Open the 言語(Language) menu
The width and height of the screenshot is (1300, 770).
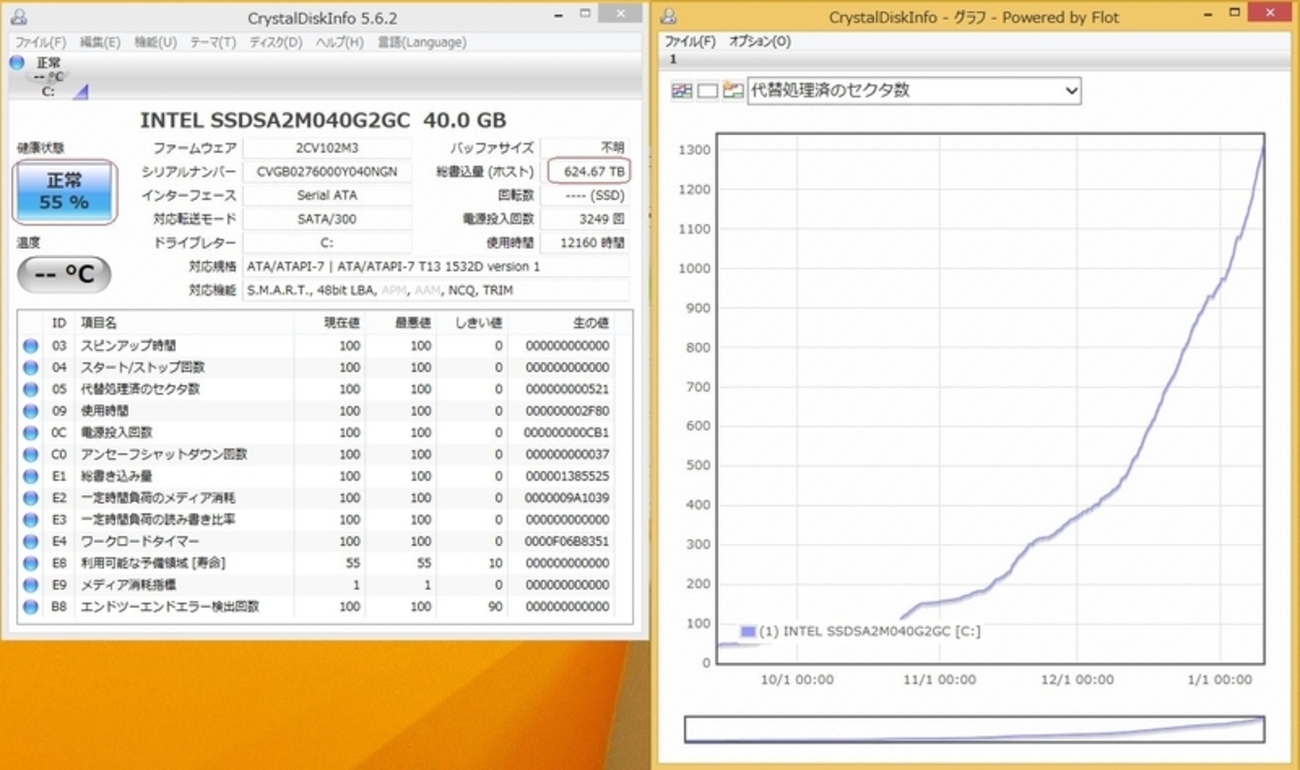(x=421, y=42)
